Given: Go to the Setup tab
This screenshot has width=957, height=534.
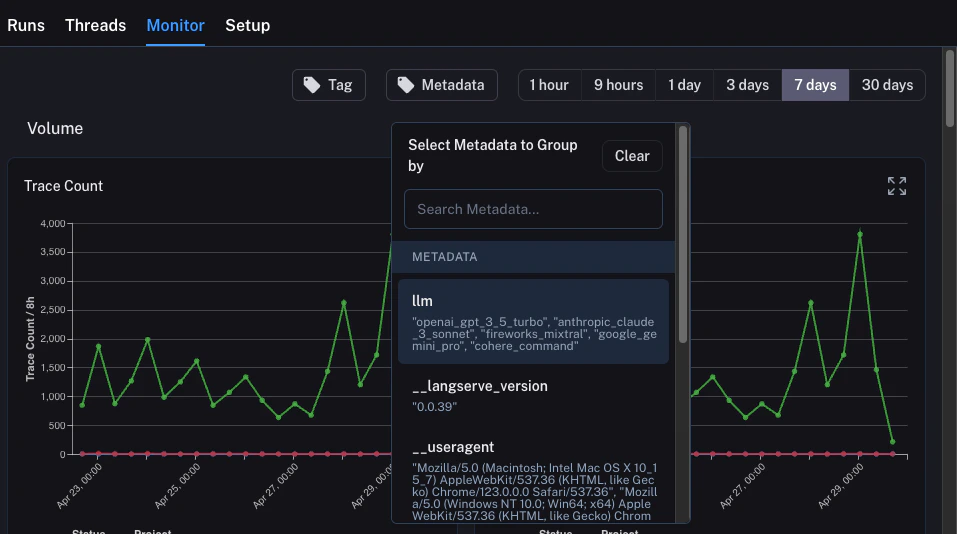Looking at the screenshot, I should 247,25.
